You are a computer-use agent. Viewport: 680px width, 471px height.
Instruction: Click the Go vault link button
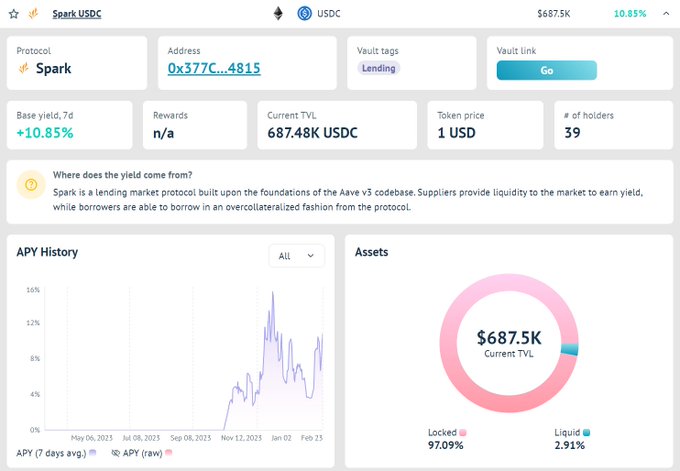click(x=546, y=70)
